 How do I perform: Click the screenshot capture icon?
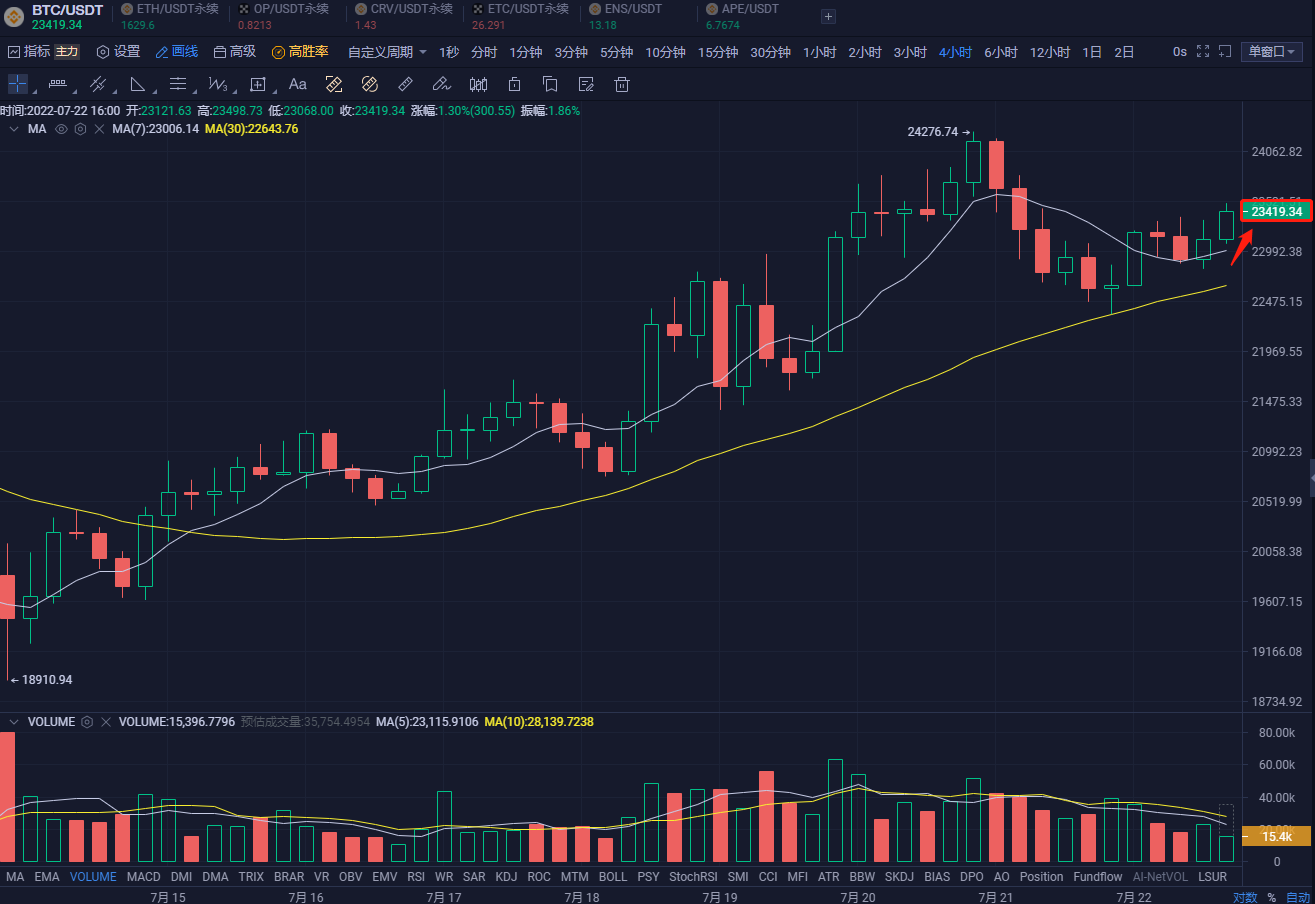(1224, 51)
